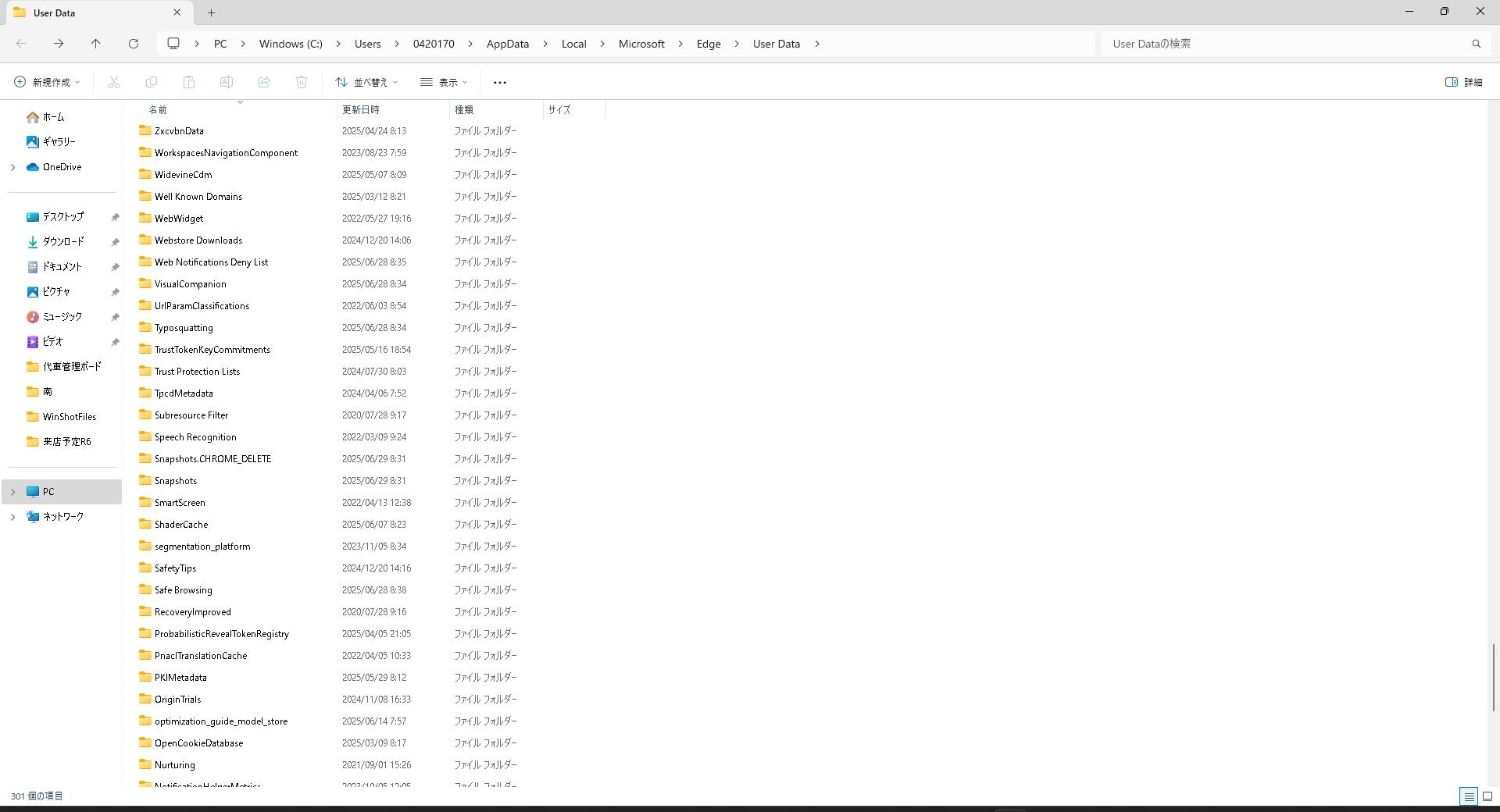Click the search magnifier icon
Image resolution: width=1500 pixels, height=812 pixels.
point(1476,44)
